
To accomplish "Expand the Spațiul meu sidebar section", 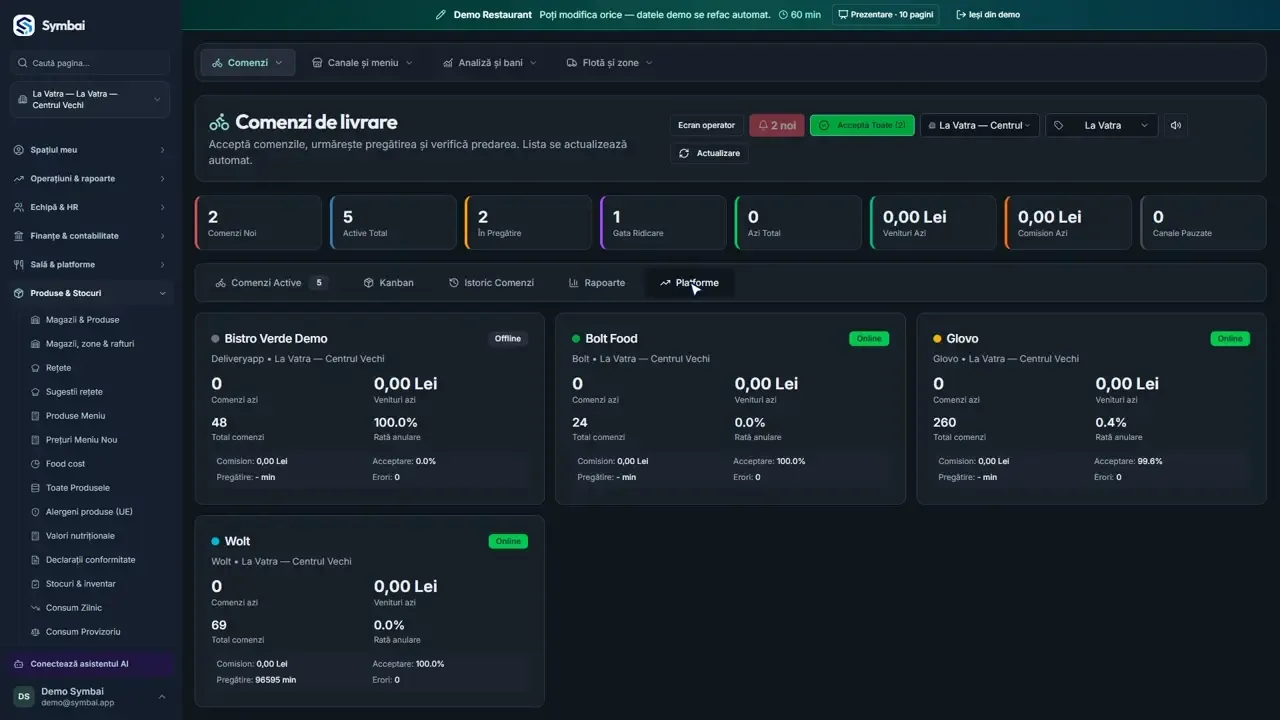I will (90, 150).
